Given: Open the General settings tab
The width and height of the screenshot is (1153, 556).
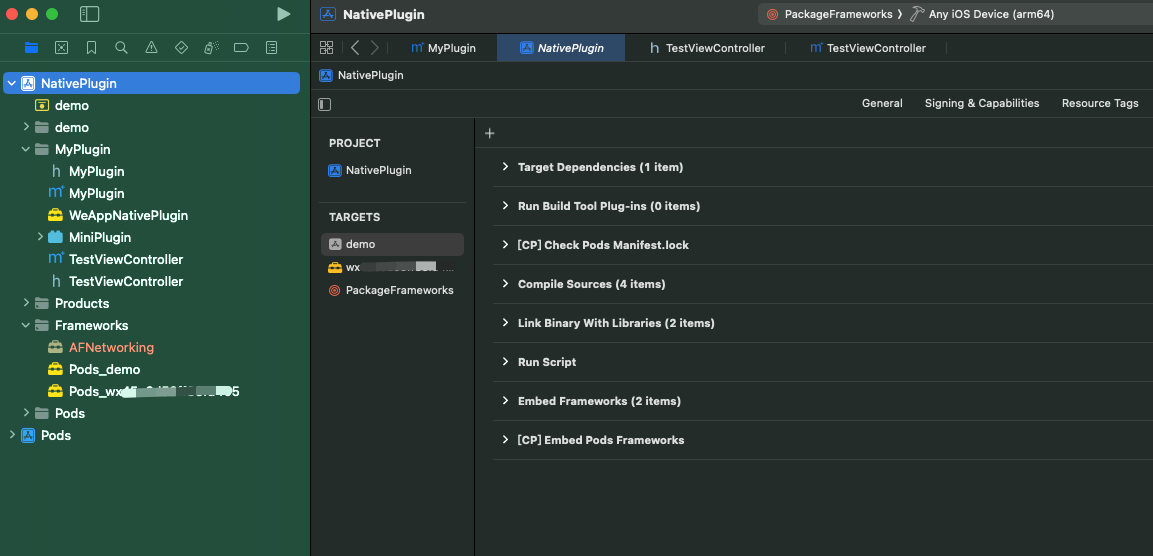Looking at the screenshot, I should (882, 104).
